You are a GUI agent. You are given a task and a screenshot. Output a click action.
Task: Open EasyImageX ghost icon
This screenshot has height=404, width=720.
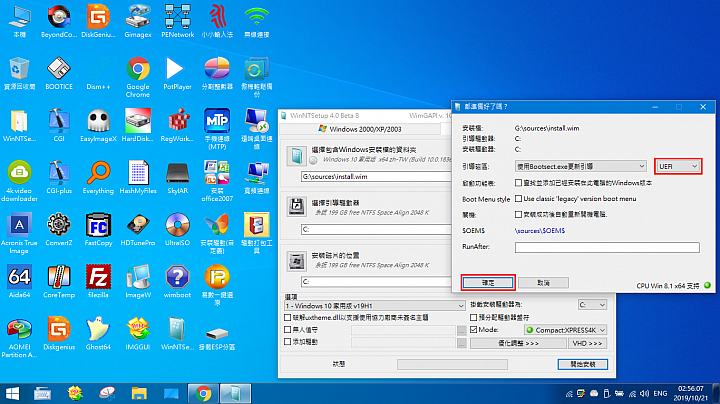[x=98, y=125]
